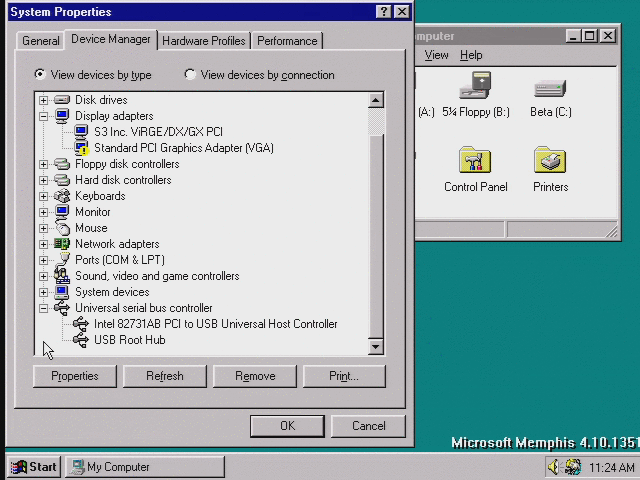Expand the Hard disk controllers node

[x=43, y=180]
